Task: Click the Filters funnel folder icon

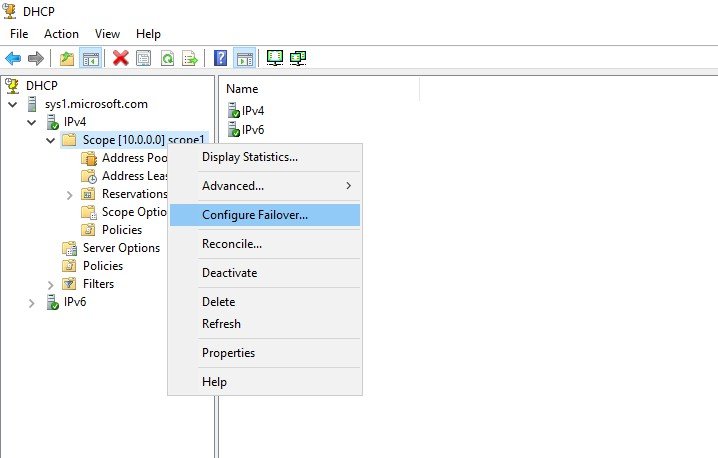Action: point(69,284)
